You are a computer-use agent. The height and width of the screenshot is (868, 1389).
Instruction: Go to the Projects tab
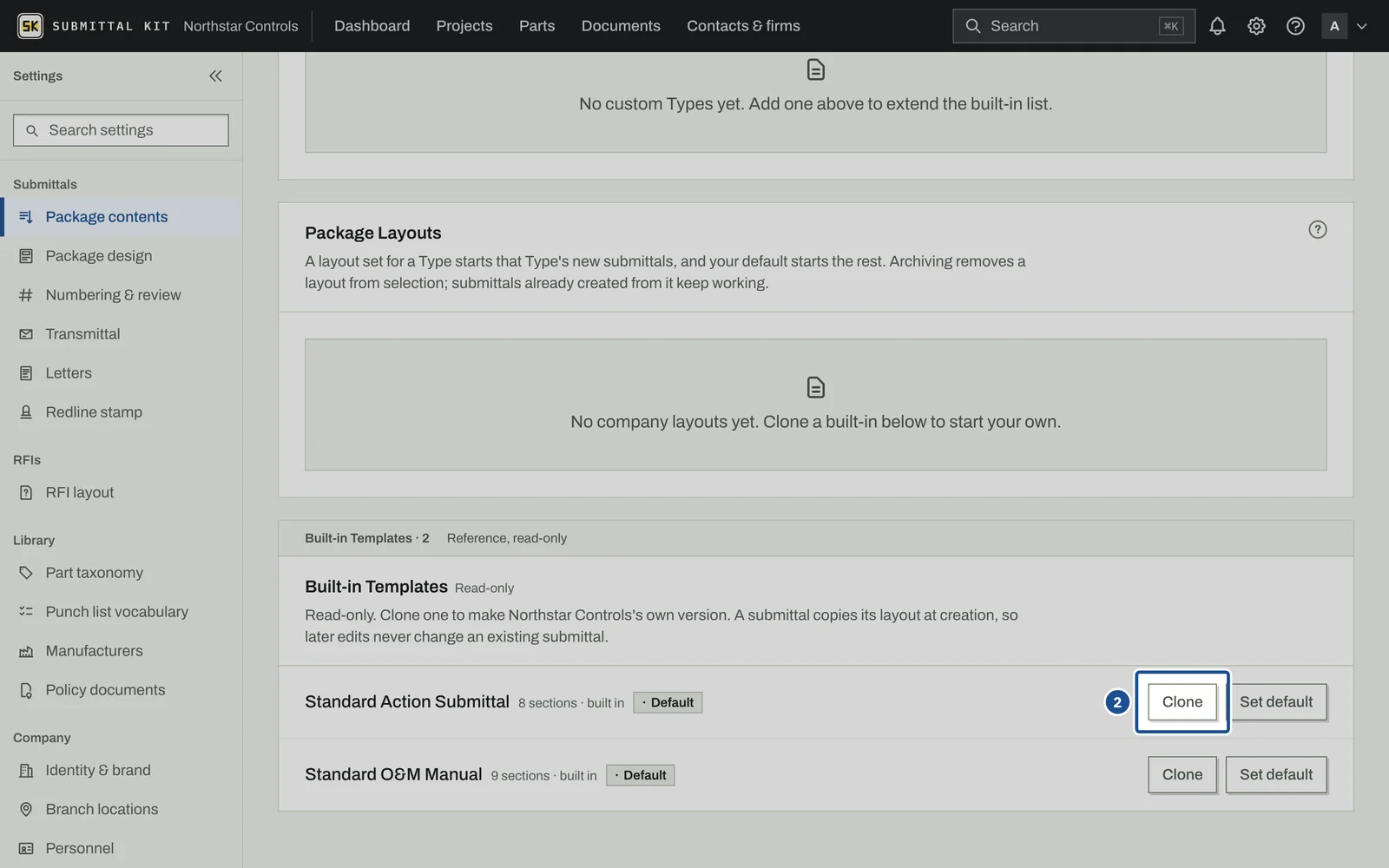point(464,26)
